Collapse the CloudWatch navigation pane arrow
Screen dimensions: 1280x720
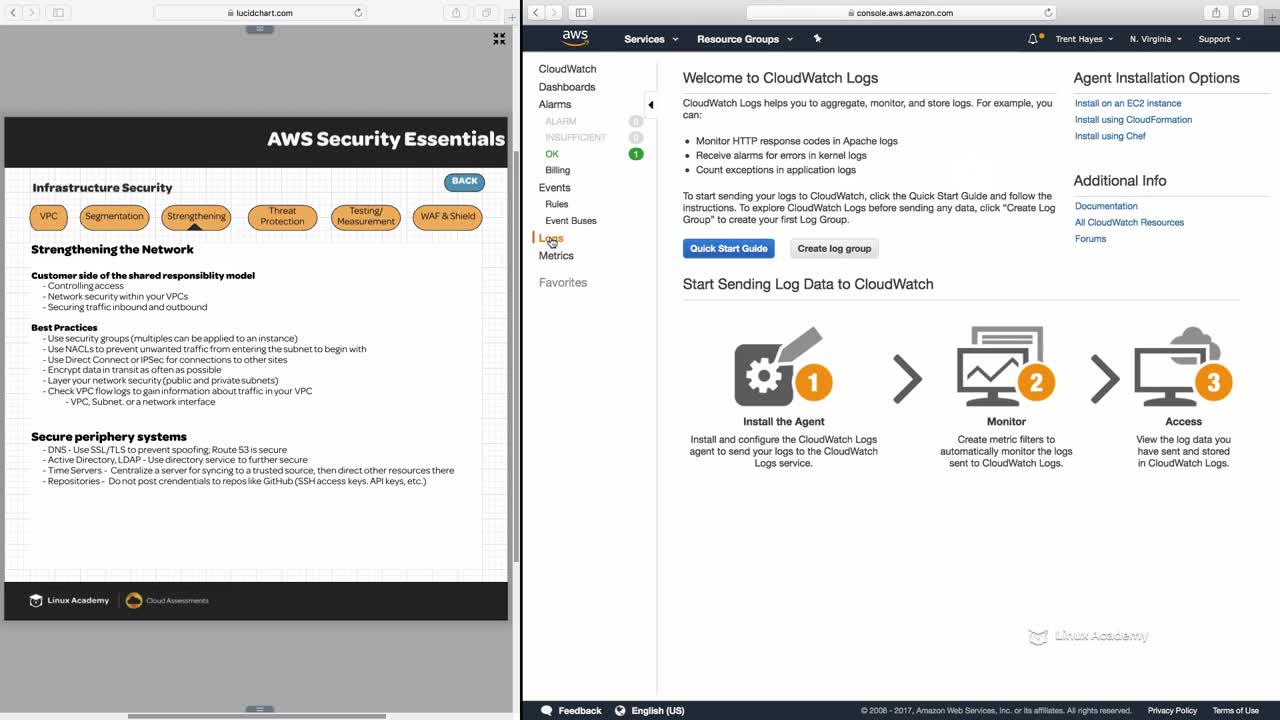650,104
